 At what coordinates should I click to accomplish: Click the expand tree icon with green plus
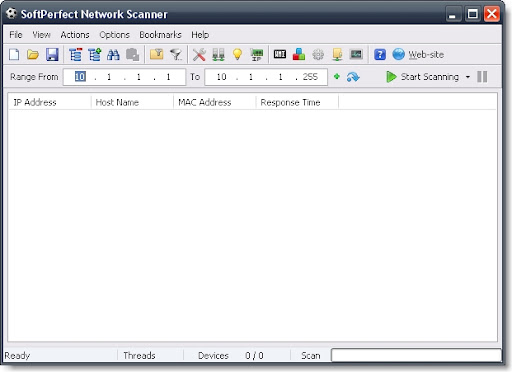point(95,54)
